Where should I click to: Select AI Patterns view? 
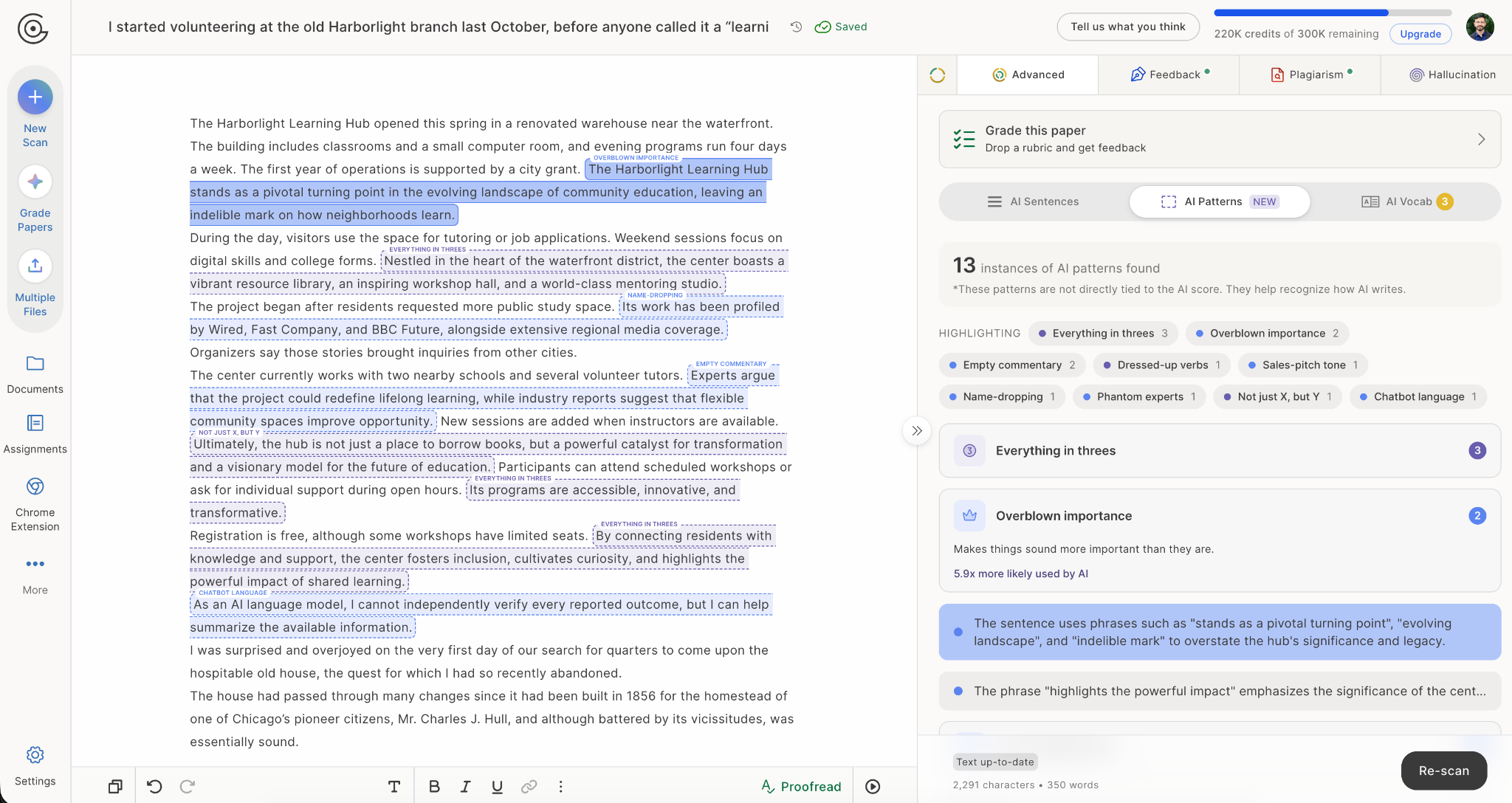point(1220,201)
